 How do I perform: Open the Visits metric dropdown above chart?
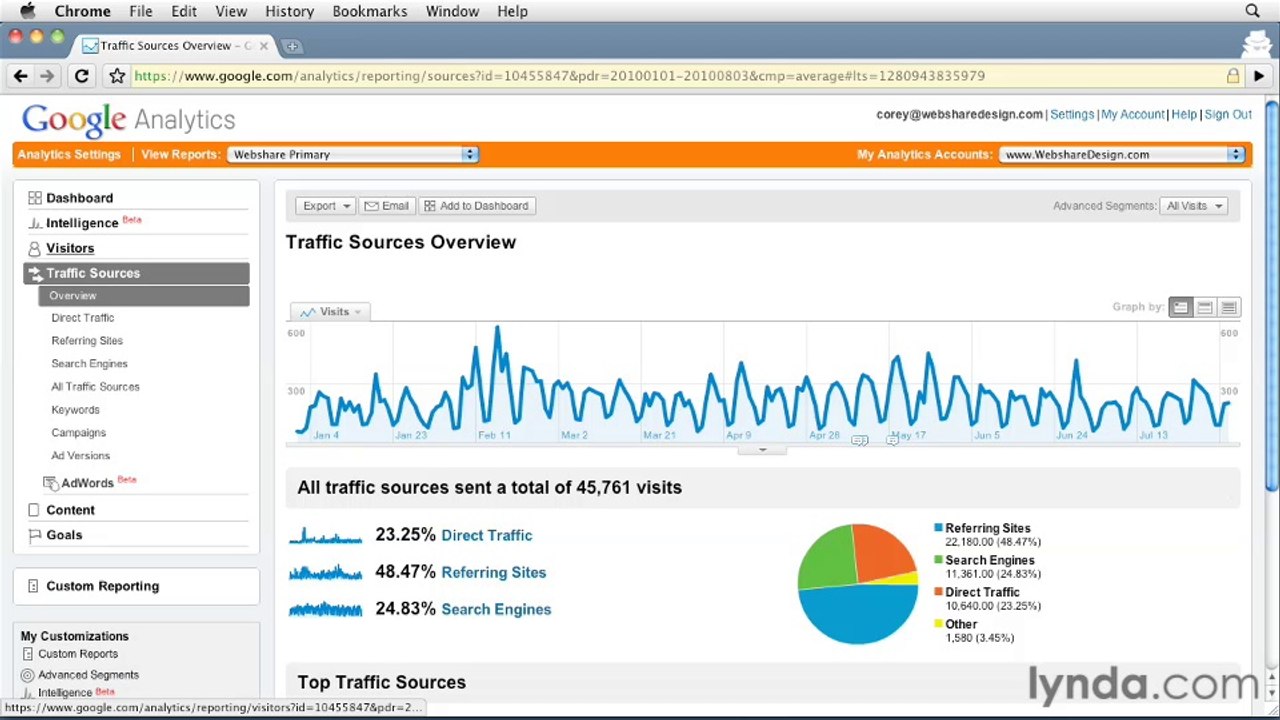point(330,312)
